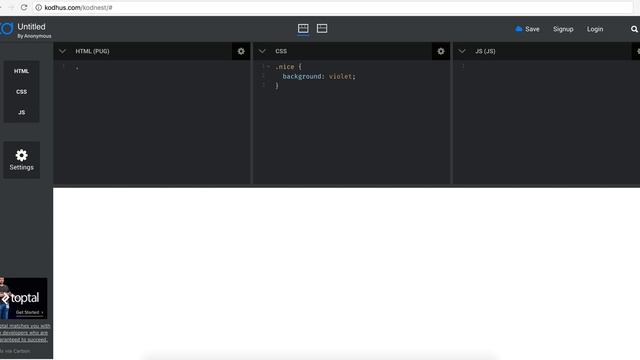This screenshot has height=360, width=640.
Task: Open the Login link
Action: pos(595,29)
